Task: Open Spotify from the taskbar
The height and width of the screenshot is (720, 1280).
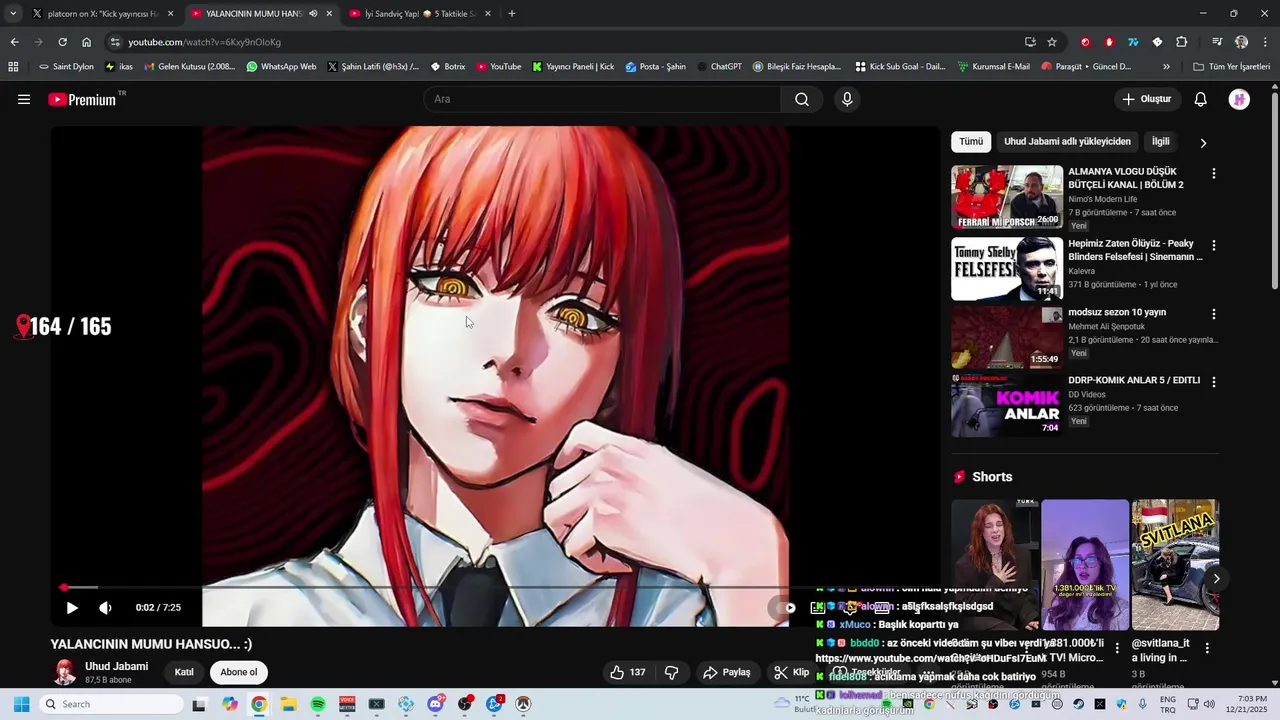Action: [x=318, y=704]
